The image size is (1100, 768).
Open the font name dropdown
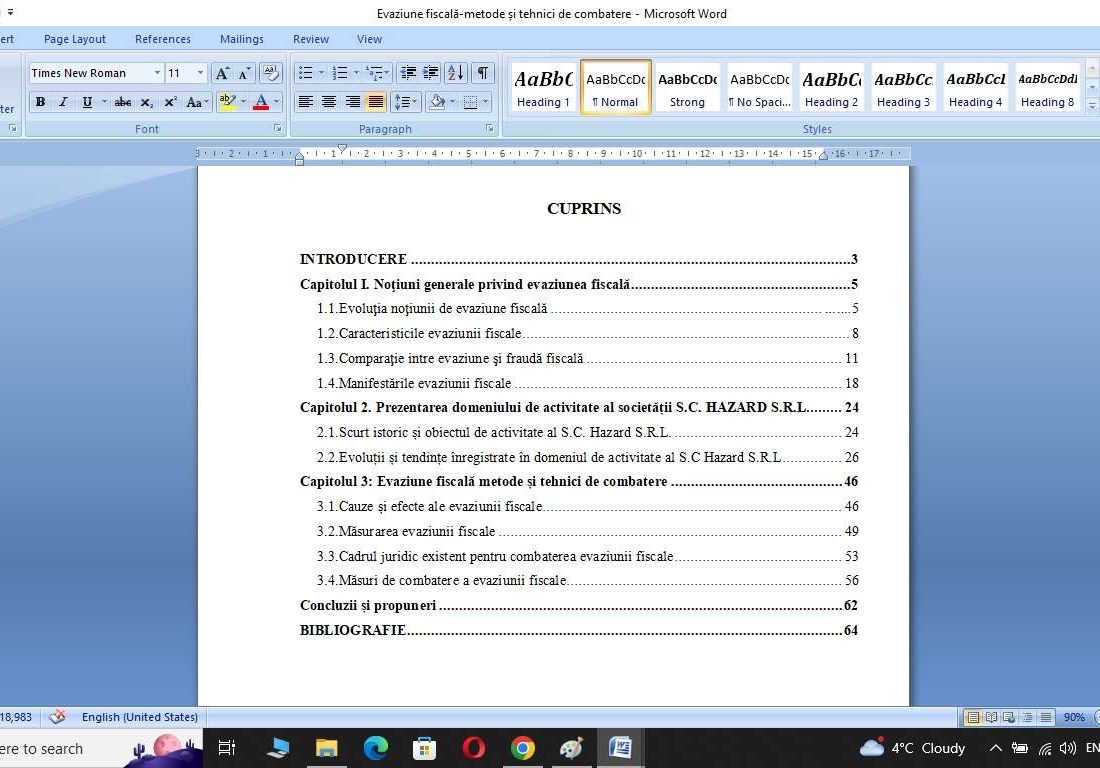pos(157,73)
